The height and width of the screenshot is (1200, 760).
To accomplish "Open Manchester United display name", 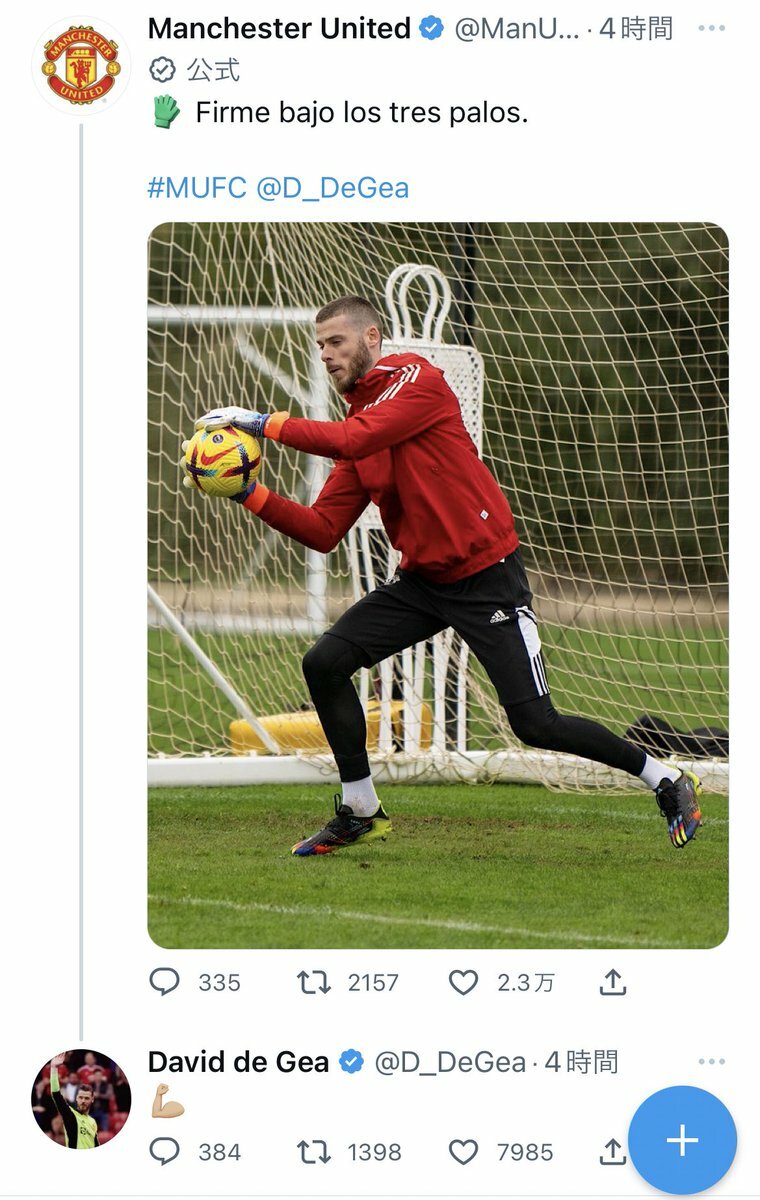I will point(279,29).
